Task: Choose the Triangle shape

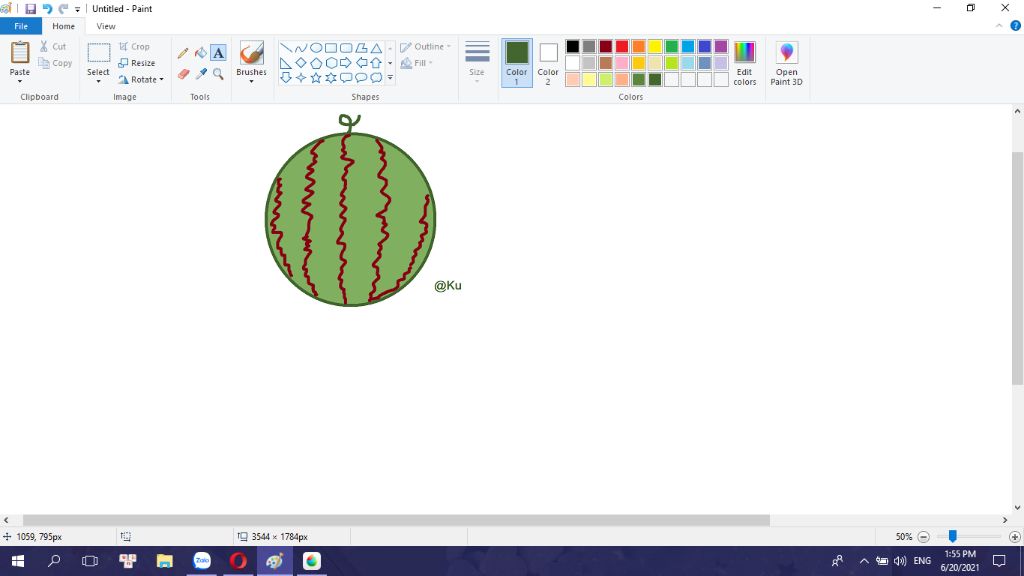Action: click(x=376, y=48)
